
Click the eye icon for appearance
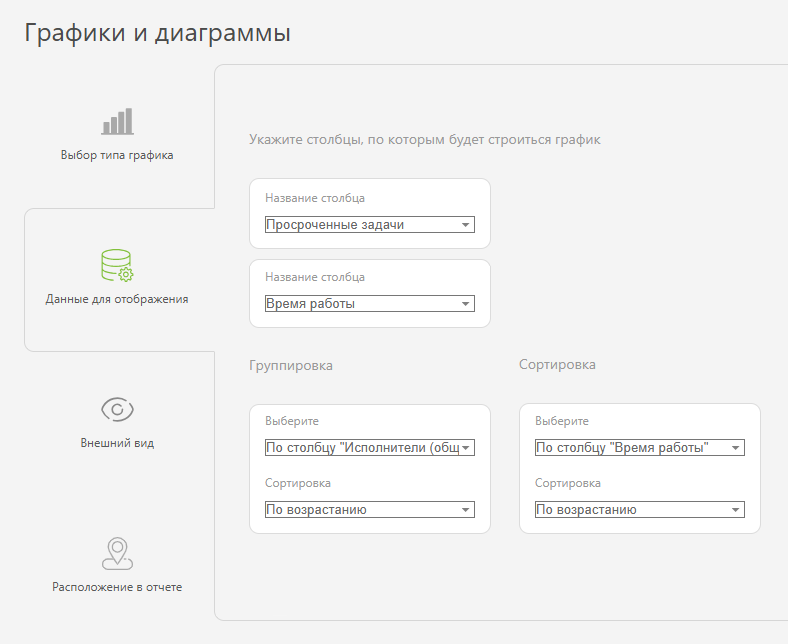[117, 409]
